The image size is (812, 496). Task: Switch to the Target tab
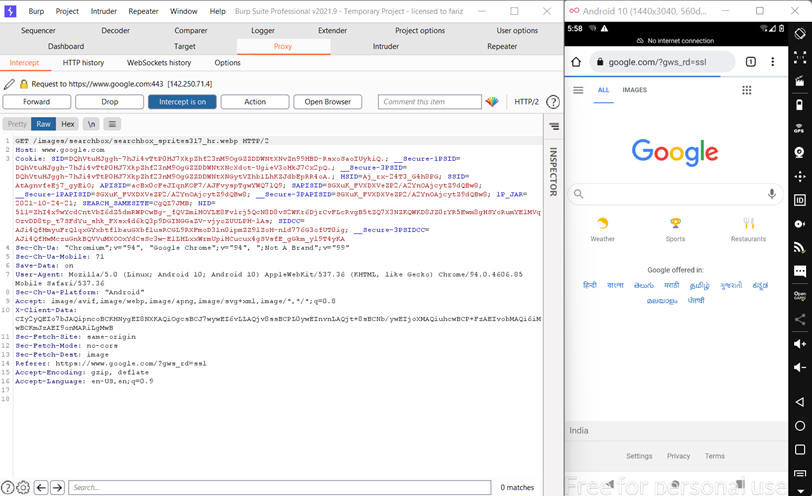pos(185,46)
